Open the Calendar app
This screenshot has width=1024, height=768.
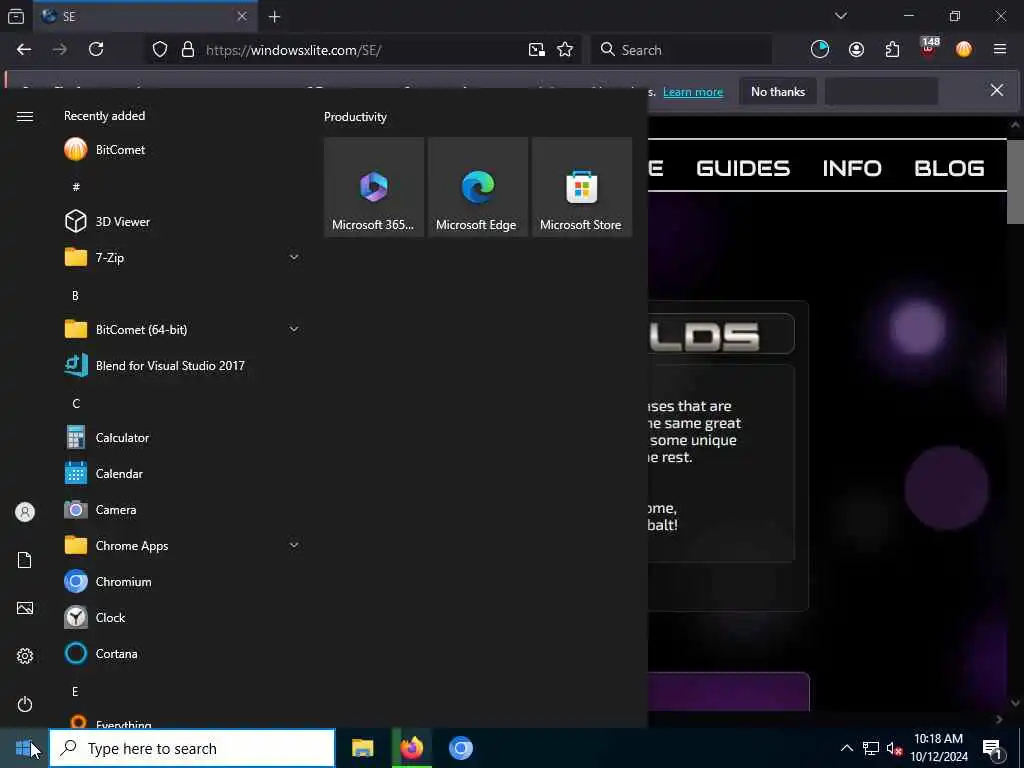182,473
